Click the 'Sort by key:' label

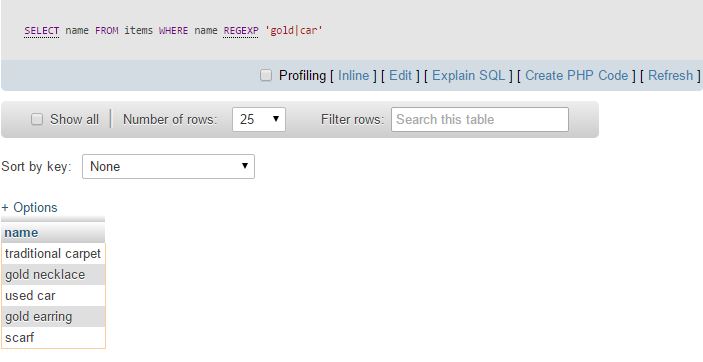36,166
